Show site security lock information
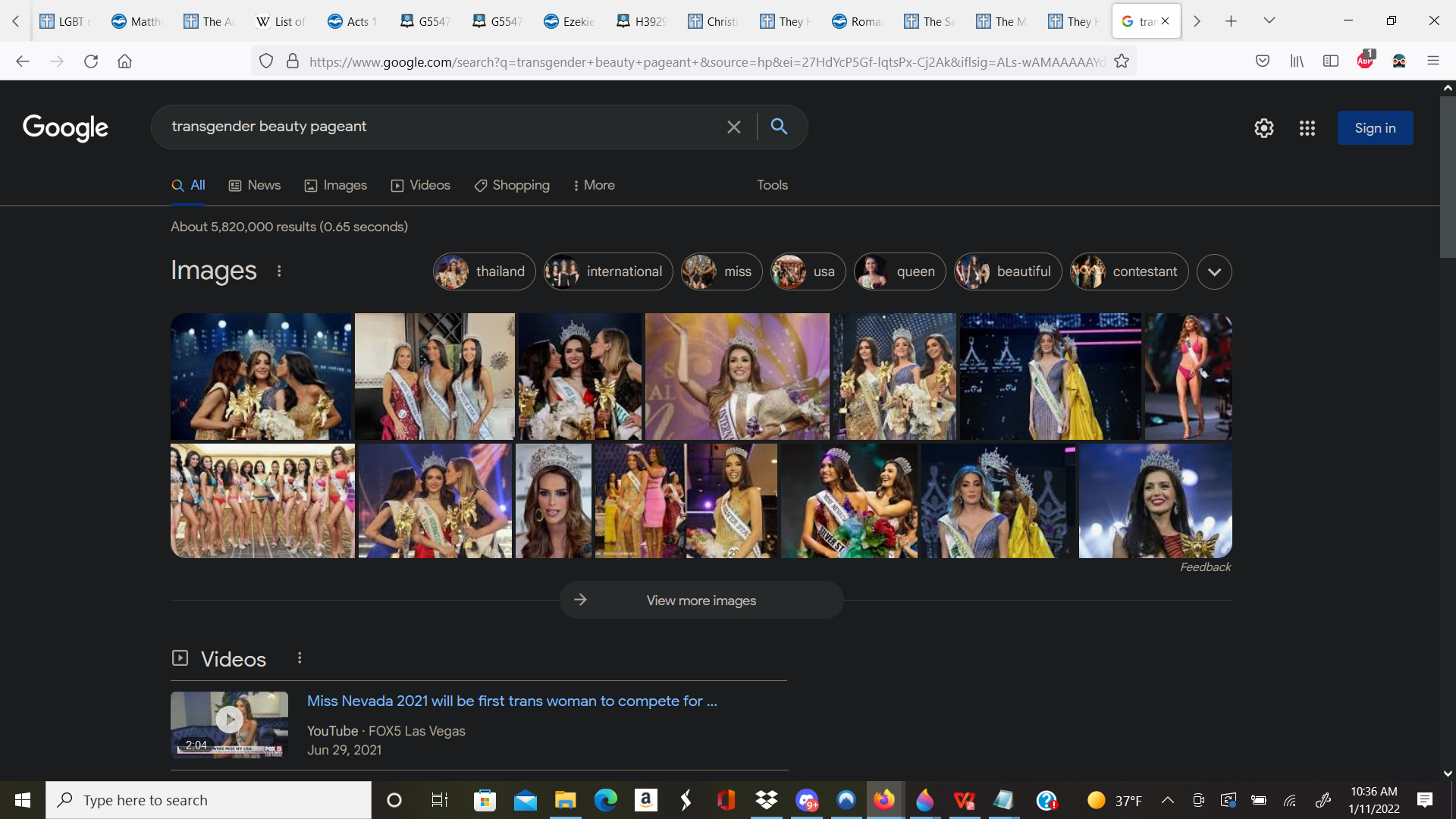The image size is (1456, 819). click(x=293, y=61)
